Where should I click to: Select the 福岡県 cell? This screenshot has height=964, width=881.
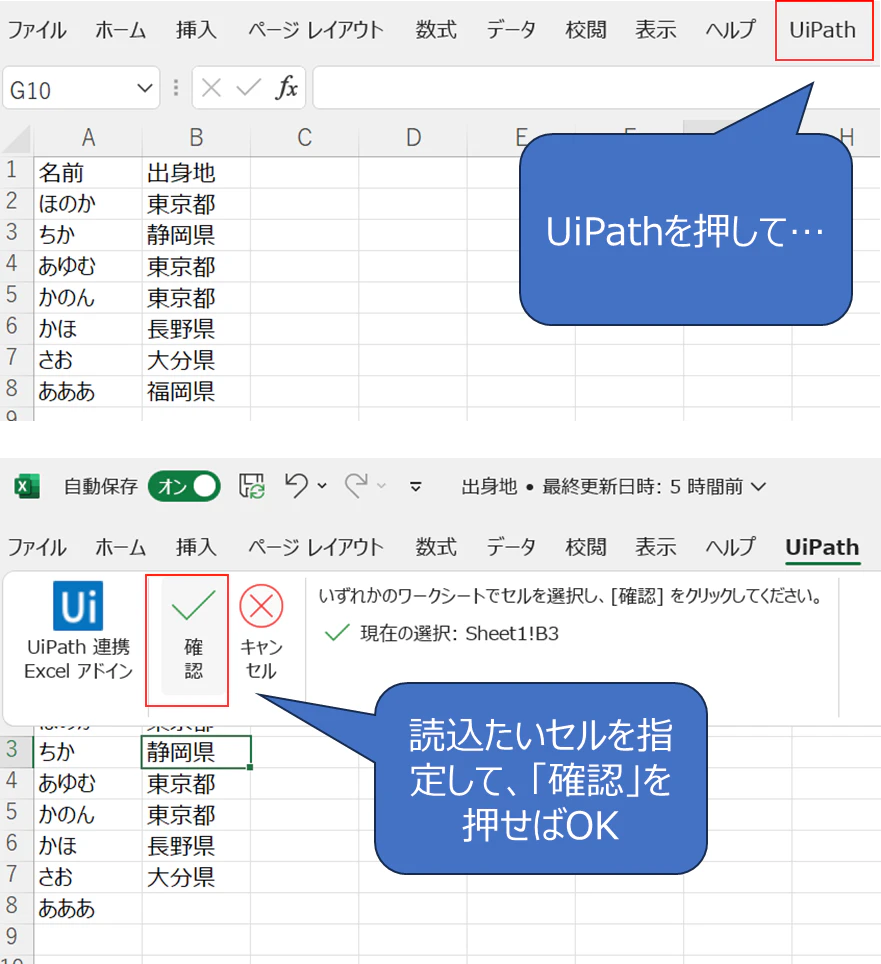click(196, 391)
